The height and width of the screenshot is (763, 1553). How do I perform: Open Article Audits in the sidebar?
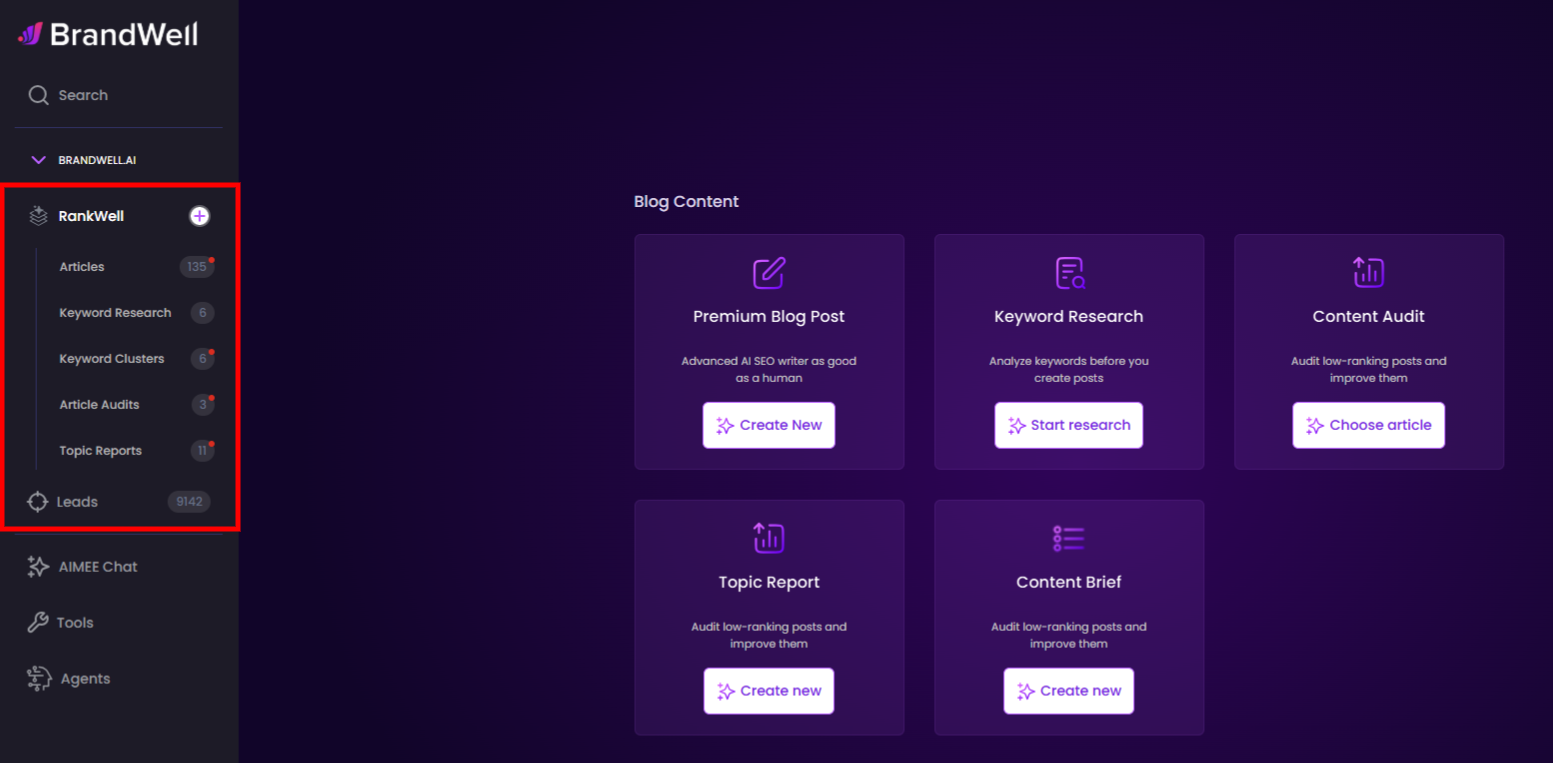coord(99,405)
